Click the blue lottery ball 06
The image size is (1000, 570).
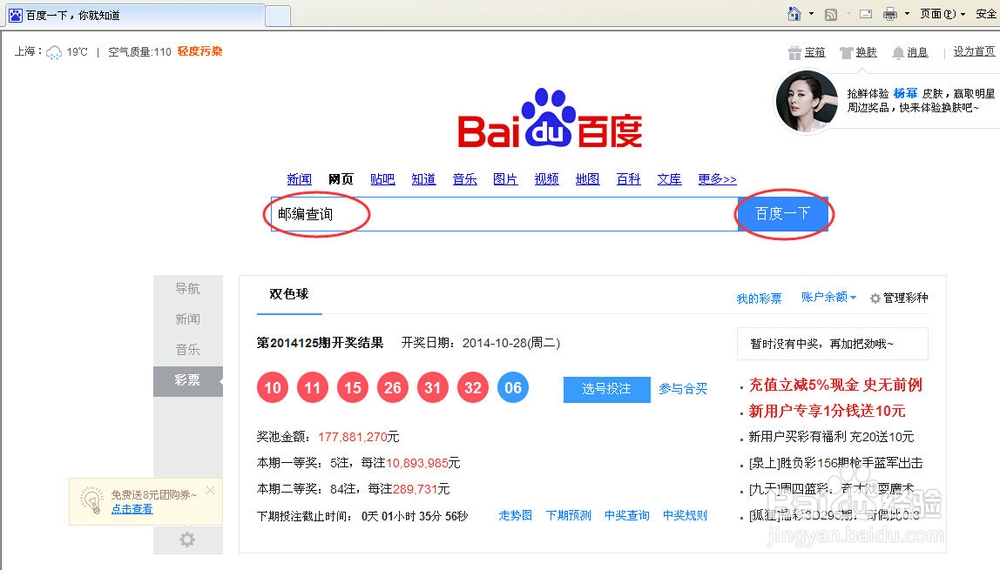tap(513, 388)
